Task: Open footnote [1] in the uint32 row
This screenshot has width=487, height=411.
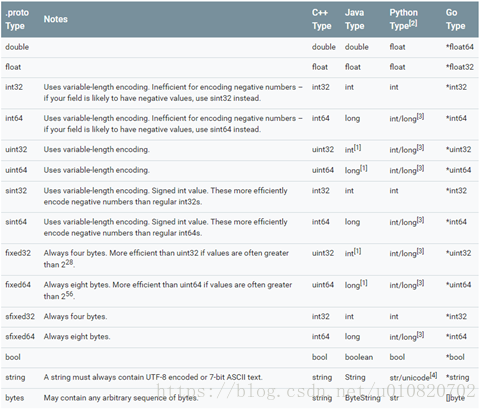Action: [357, 147]
